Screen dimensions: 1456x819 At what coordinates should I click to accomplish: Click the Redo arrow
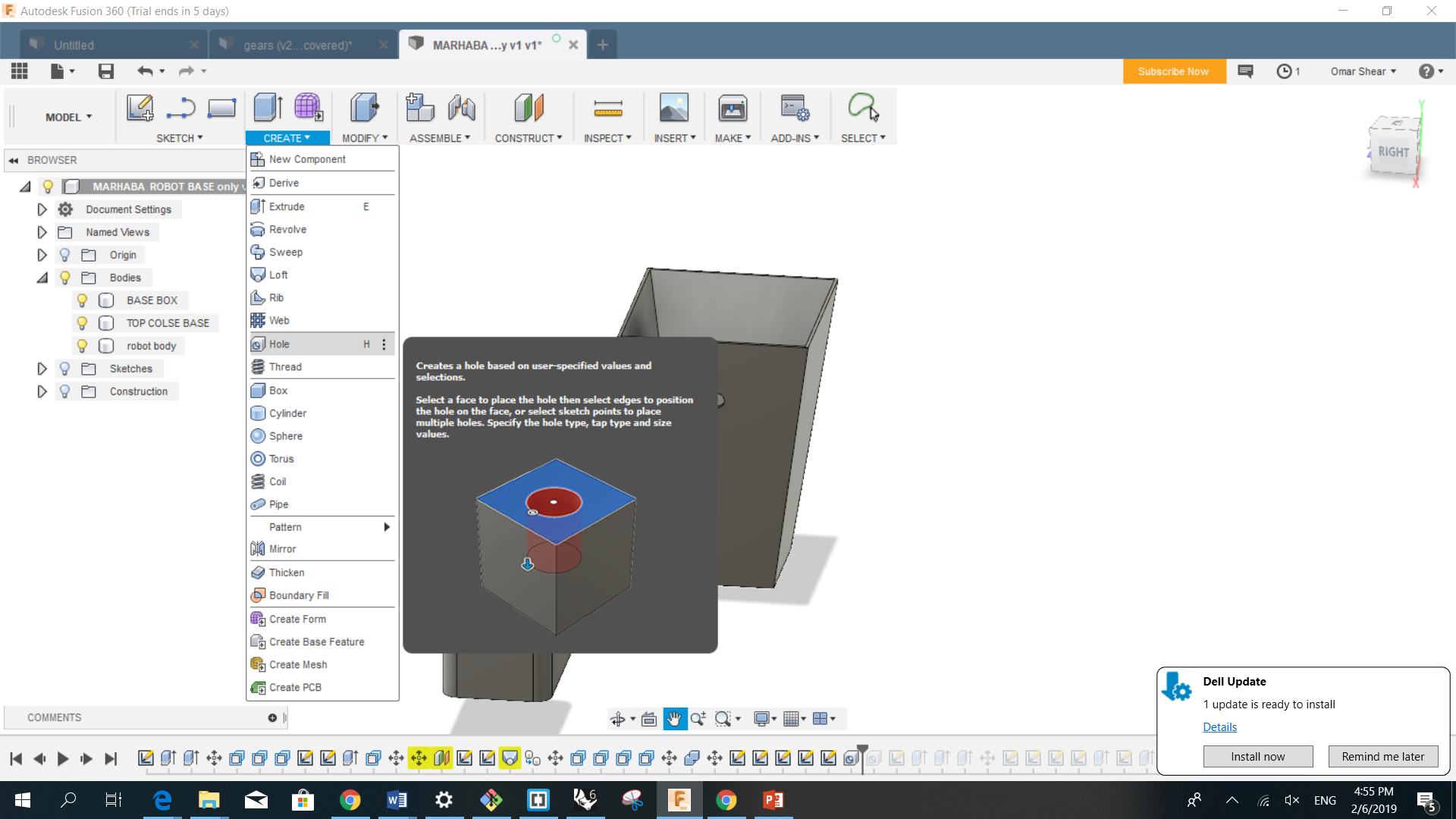(x=186, y=71)
